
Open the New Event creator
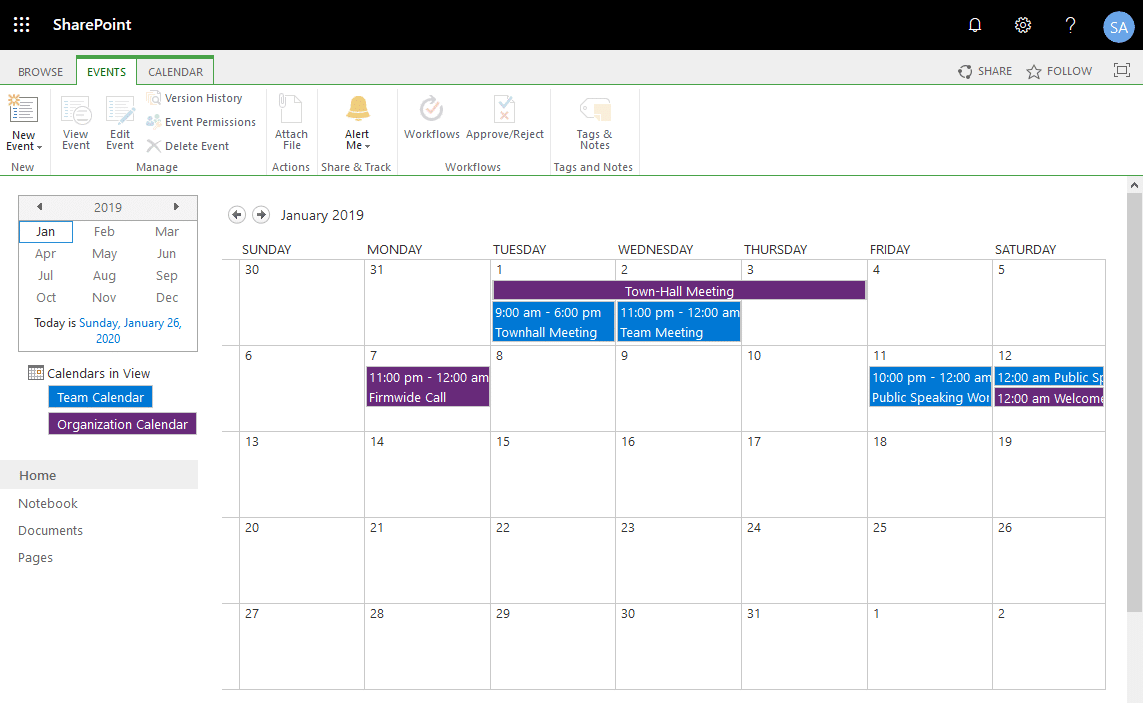[x=23, y=113]
